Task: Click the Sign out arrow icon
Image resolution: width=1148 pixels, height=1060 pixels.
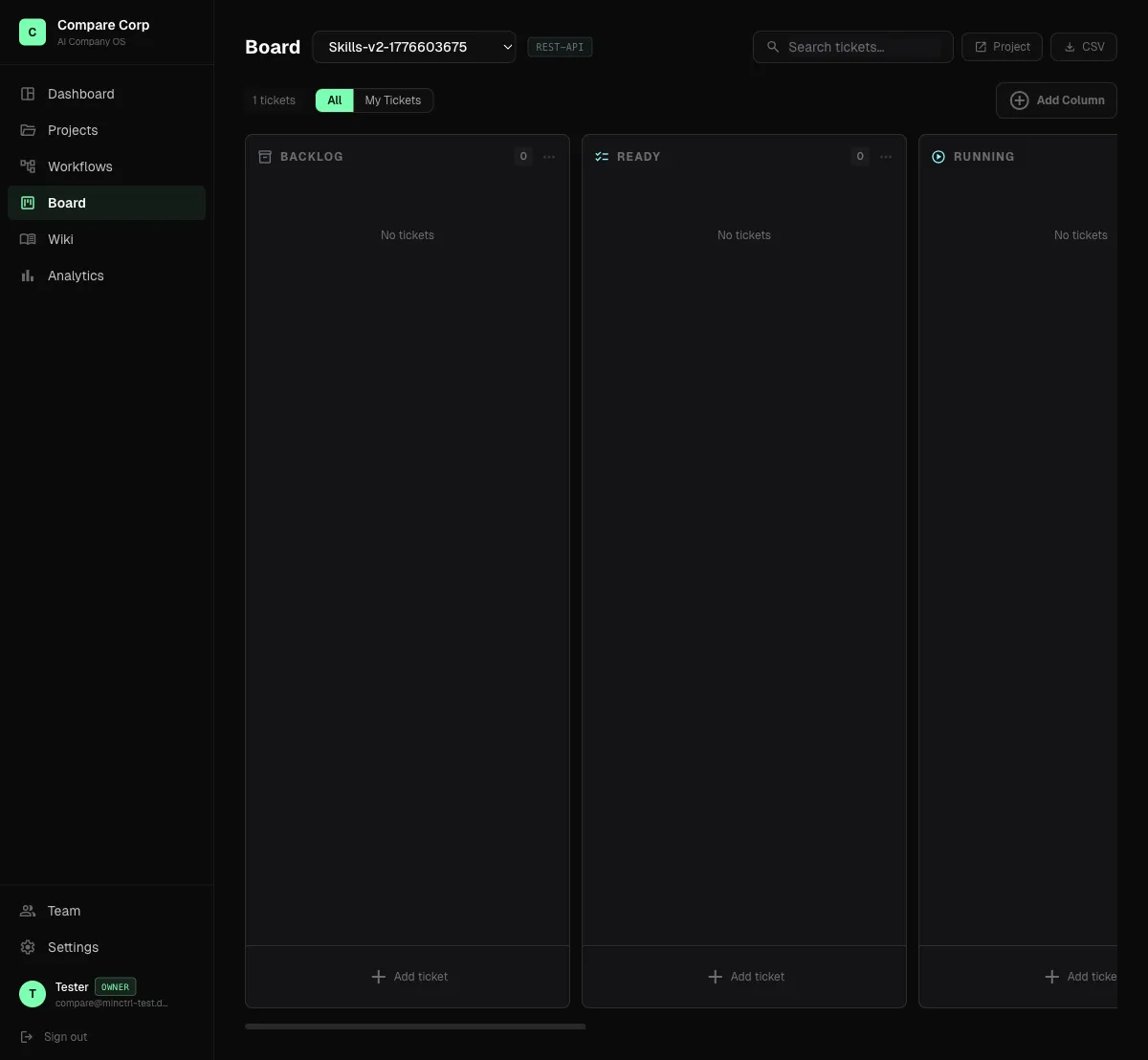Action: [x=27, y=1037]
